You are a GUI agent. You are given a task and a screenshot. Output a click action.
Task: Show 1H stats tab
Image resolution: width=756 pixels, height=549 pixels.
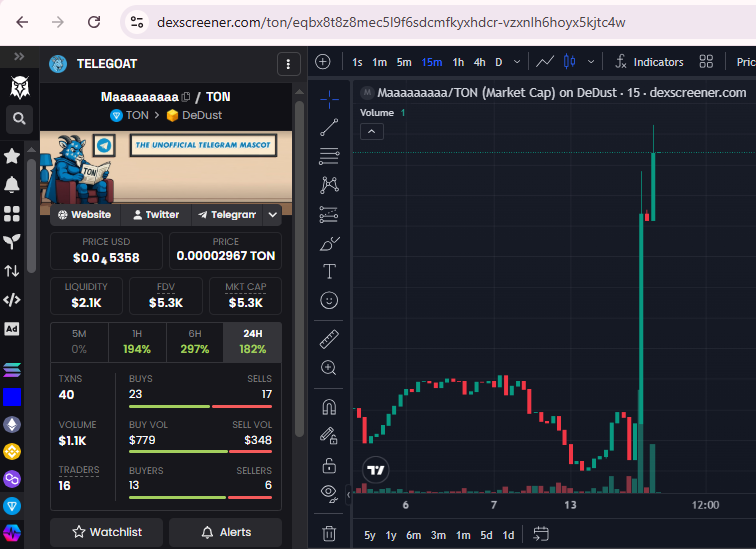click(137, 342)
